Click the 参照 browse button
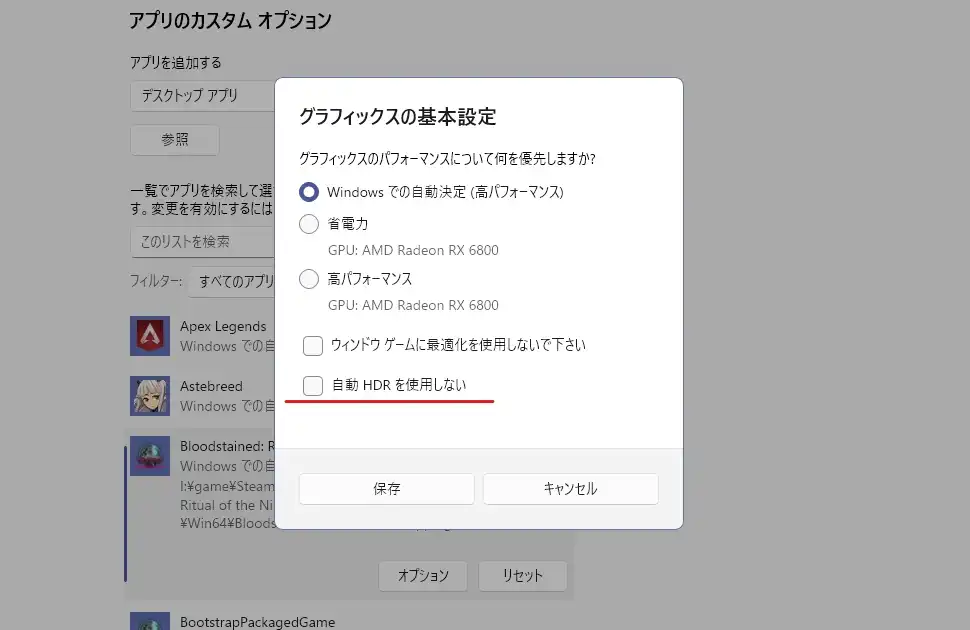This screenshot has width=970, height=630. coord(175,140)
